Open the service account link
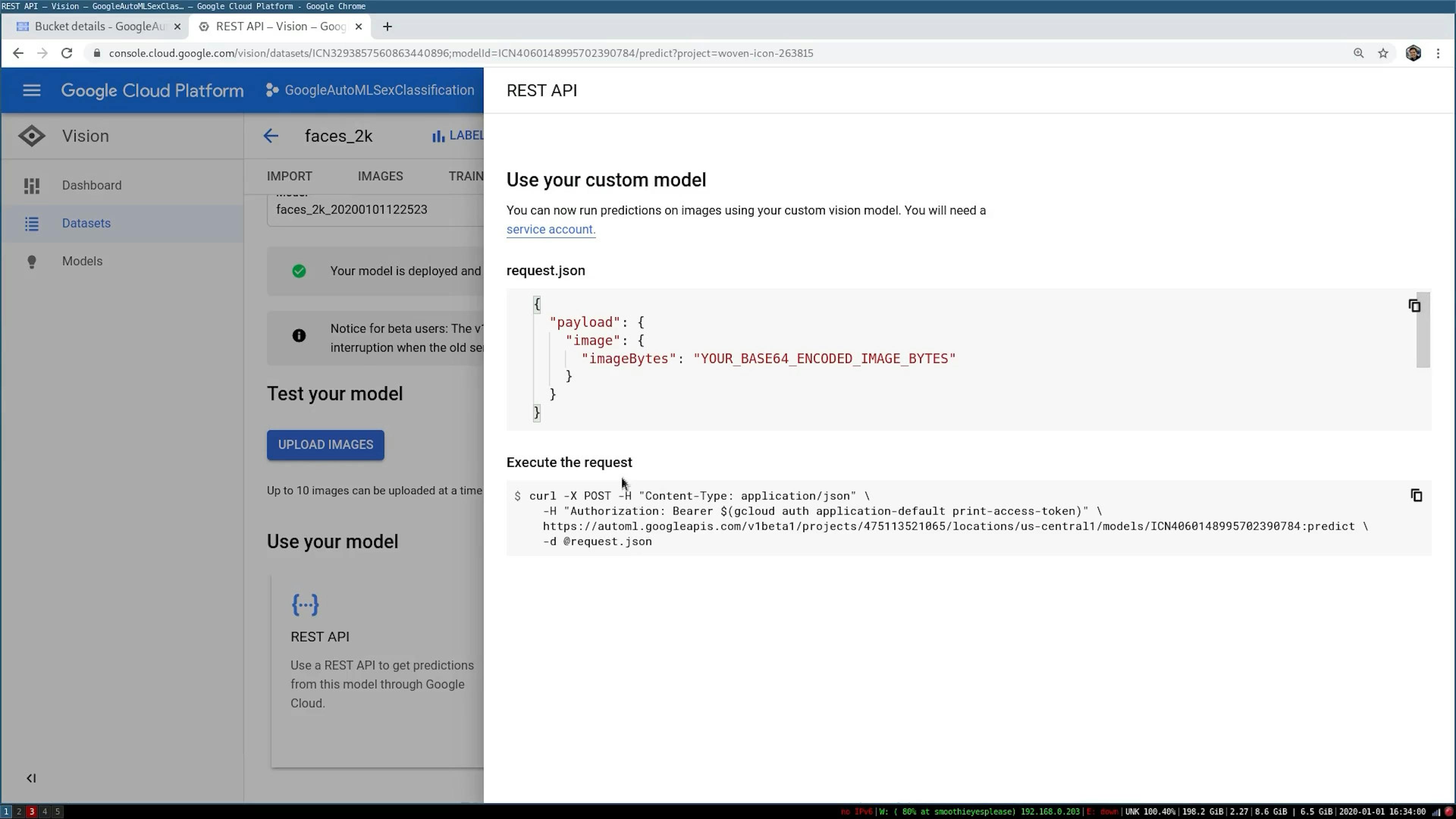This screenshot has width=1456, height=819. click(551, 229)
